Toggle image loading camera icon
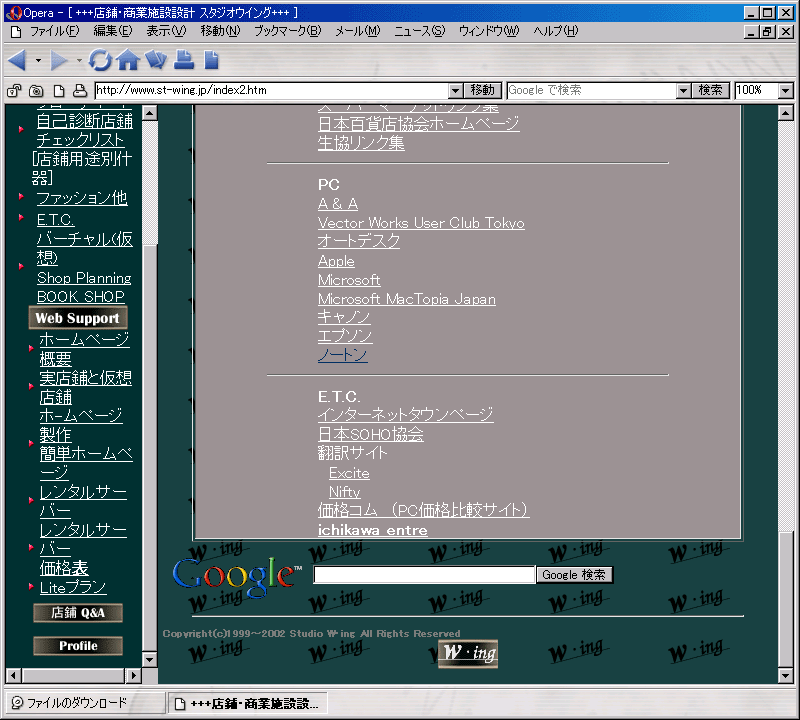The image size is (800, 720). [x=36, y=91]
